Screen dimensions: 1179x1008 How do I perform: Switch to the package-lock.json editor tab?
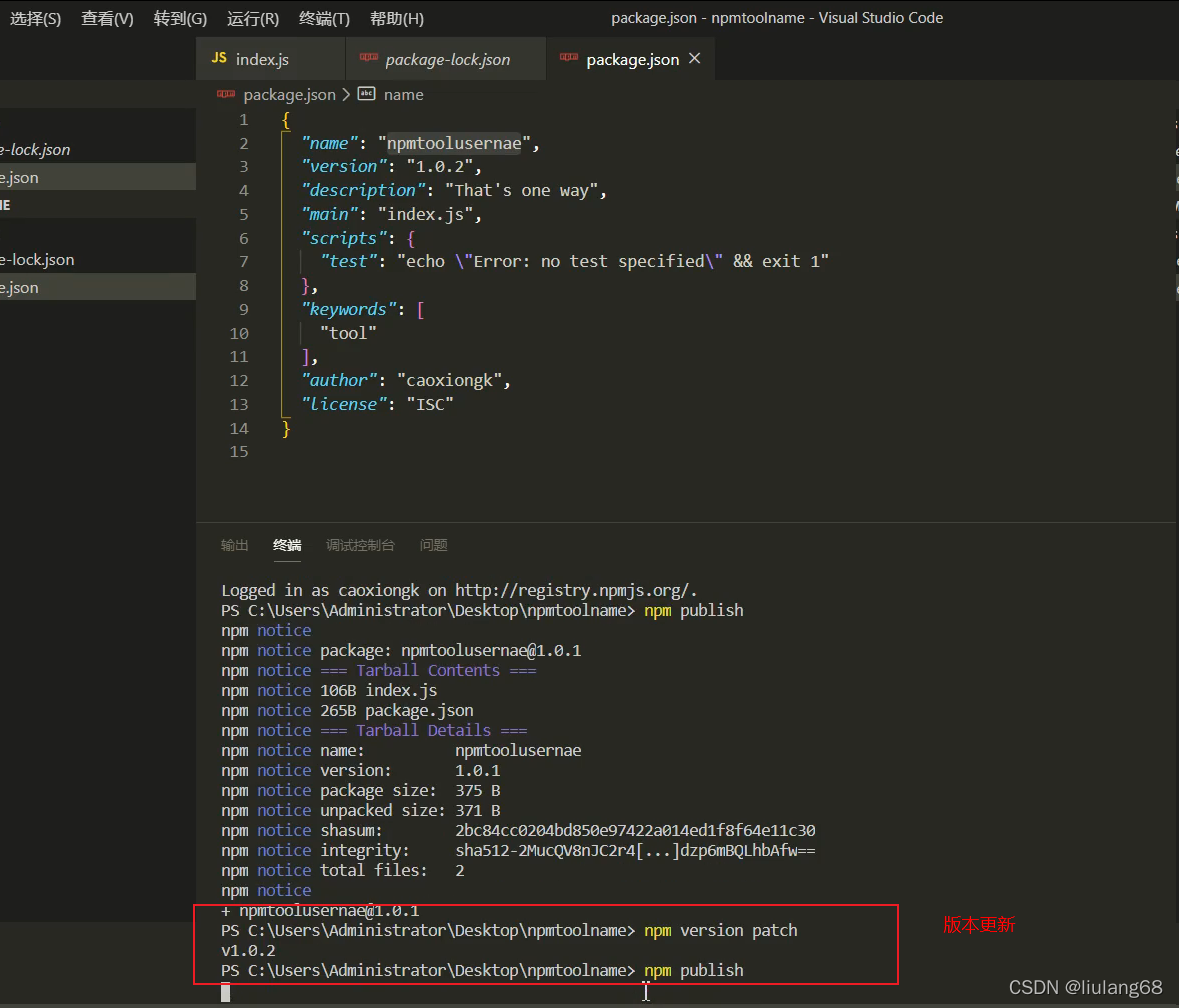(x=446, y=59)
